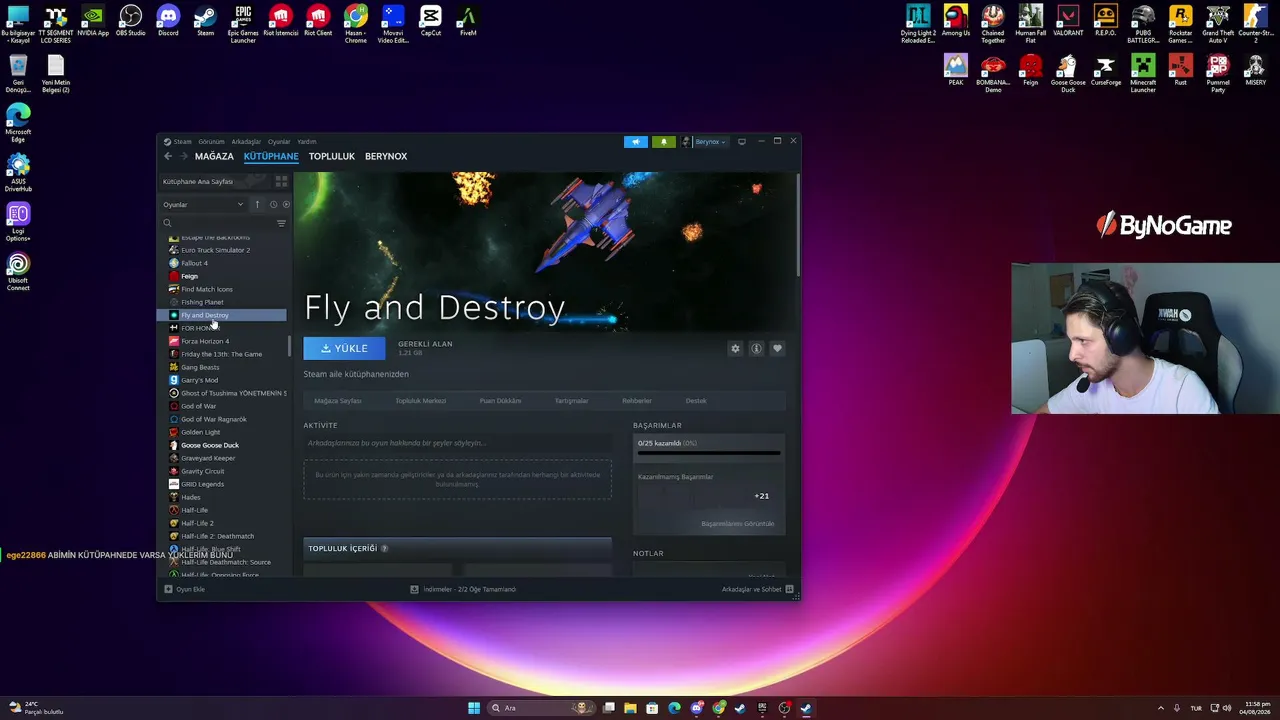Open NVIDIA App desktop shortcut

(x=93, y=20)
